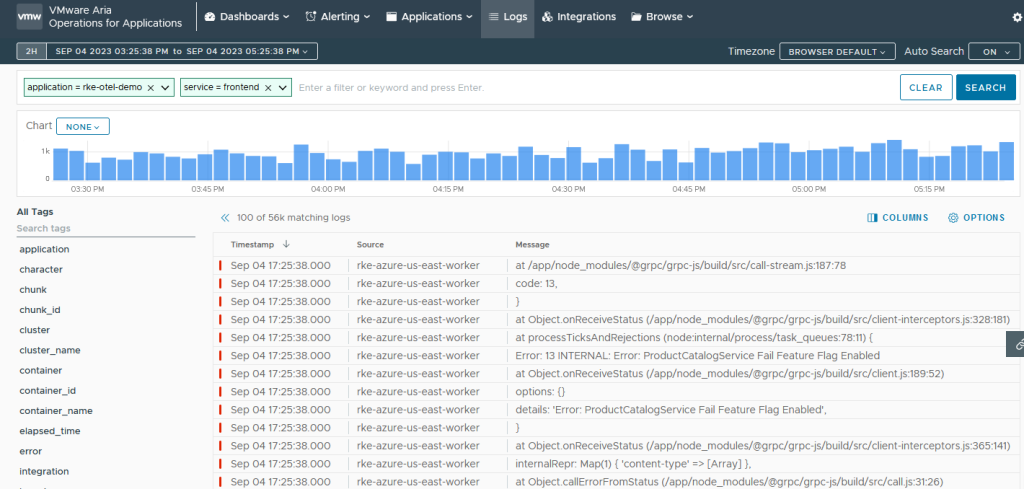
Task: Remove the application = rke-otel-demo filter
Action: click(x=150, y=88)
